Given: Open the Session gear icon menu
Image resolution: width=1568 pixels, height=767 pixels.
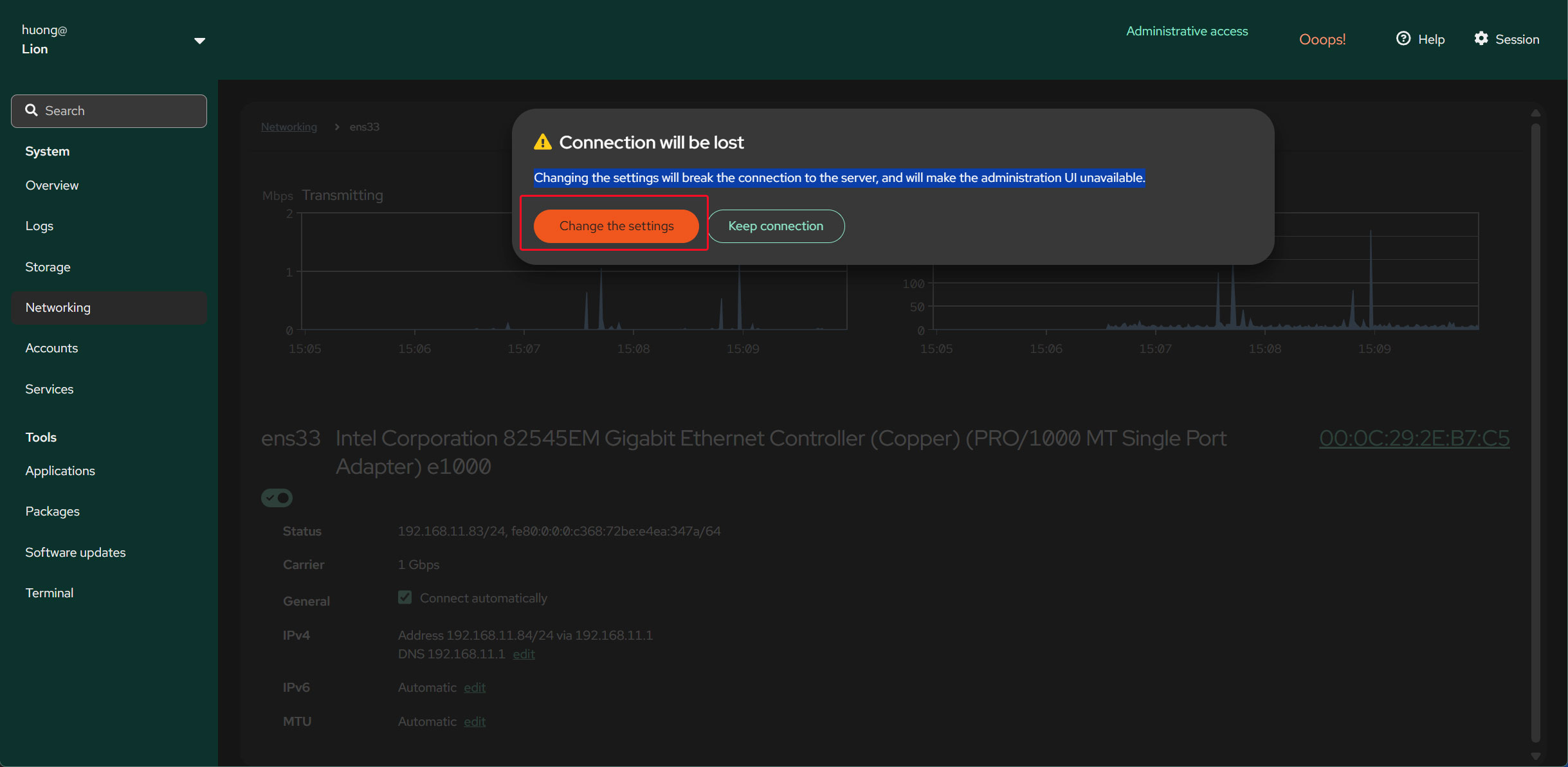Looking at the screenshot, I should (x=1481, y=39).
